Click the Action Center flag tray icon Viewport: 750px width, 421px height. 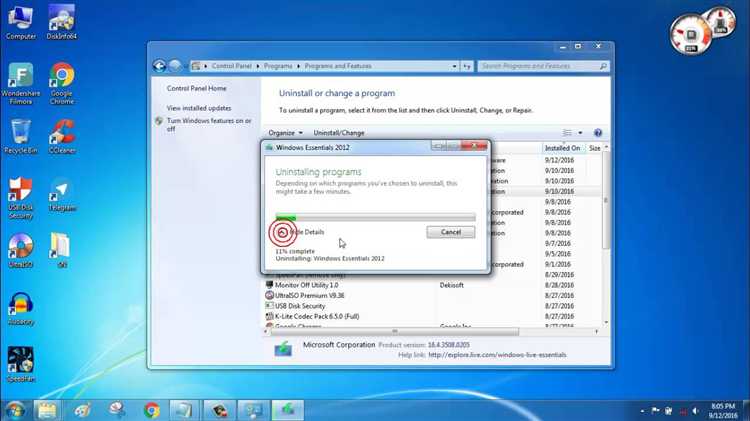(655, 410)
